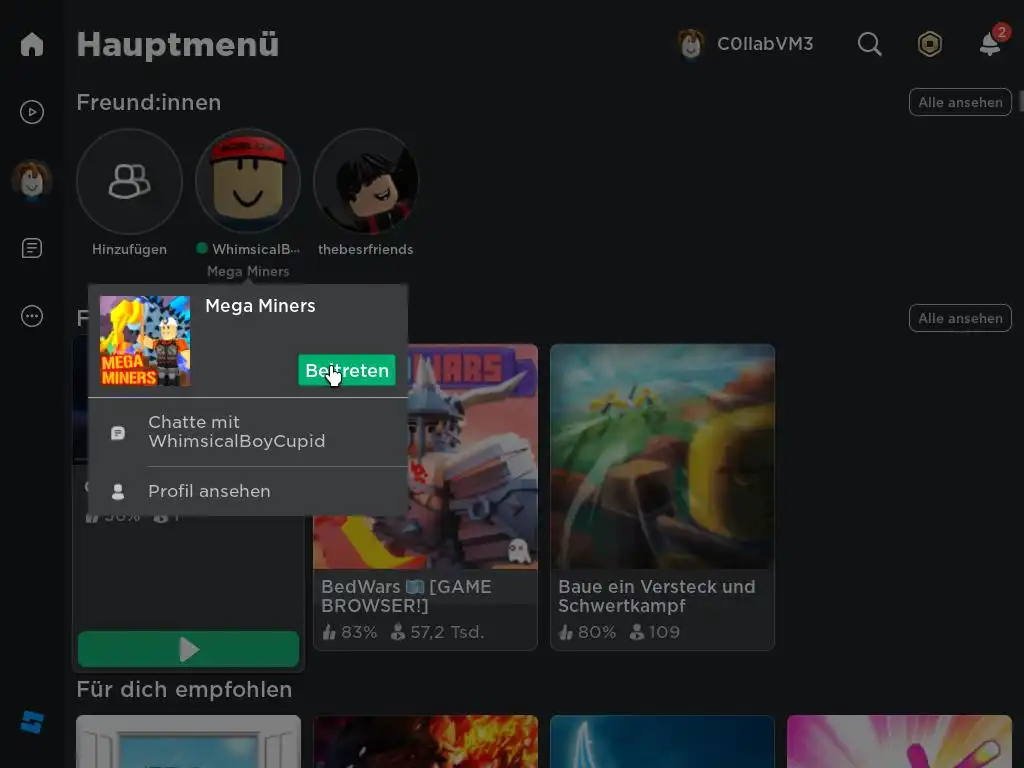This screenshot has height=768, width=1024.
Task: Click Beitreten to join Mega Miners
Action: click(347, 370)
